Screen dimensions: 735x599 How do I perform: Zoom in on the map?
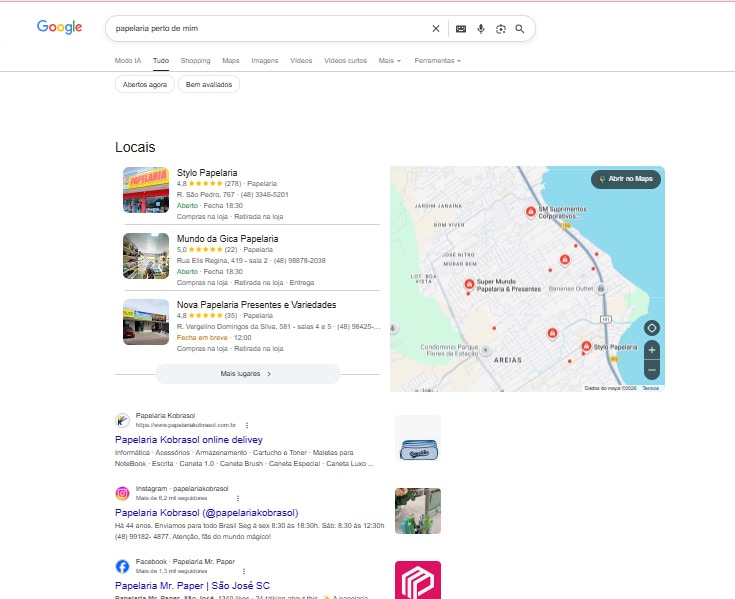coord(652,350)
